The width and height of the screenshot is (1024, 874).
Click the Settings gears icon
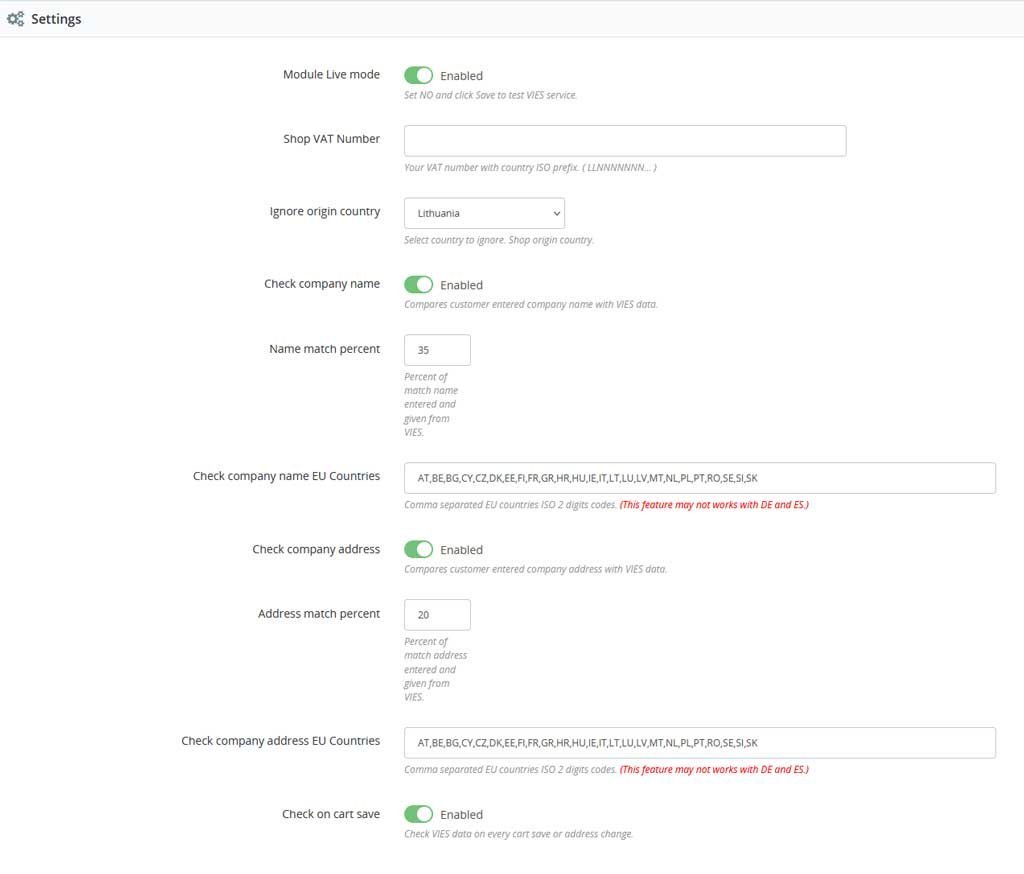pos(15,19)
